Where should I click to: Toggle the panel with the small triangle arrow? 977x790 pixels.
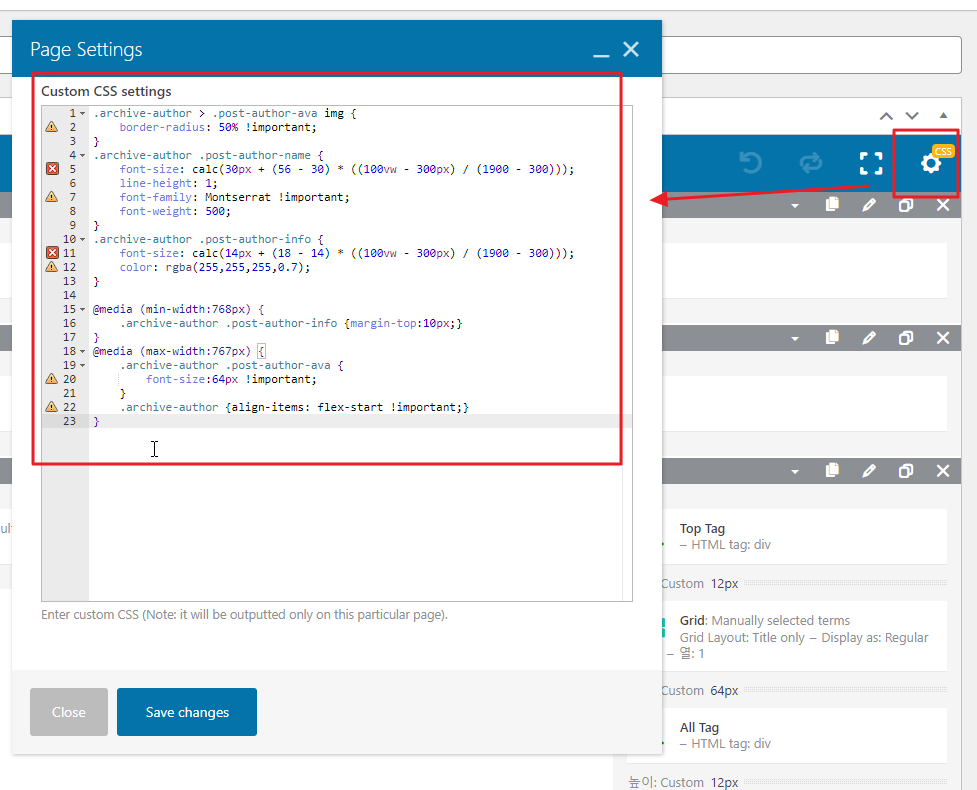point(943,115)
